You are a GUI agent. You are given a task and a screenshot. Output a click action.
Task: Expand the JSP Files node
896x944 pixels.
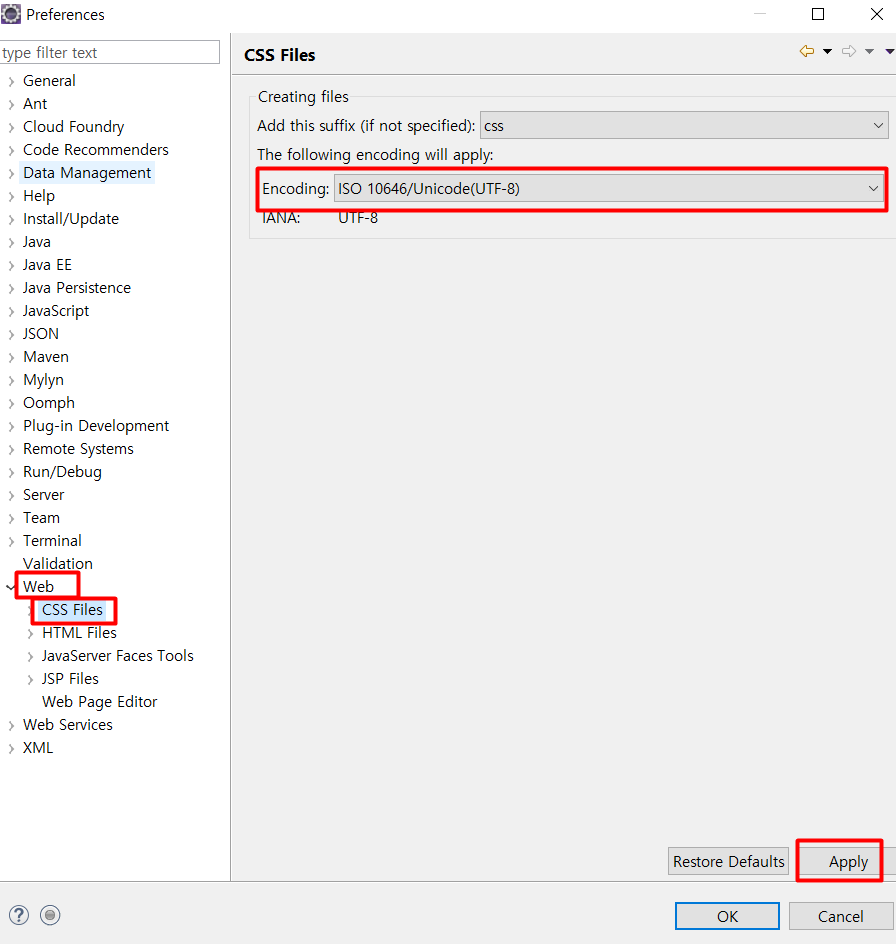tap(30, 679)
